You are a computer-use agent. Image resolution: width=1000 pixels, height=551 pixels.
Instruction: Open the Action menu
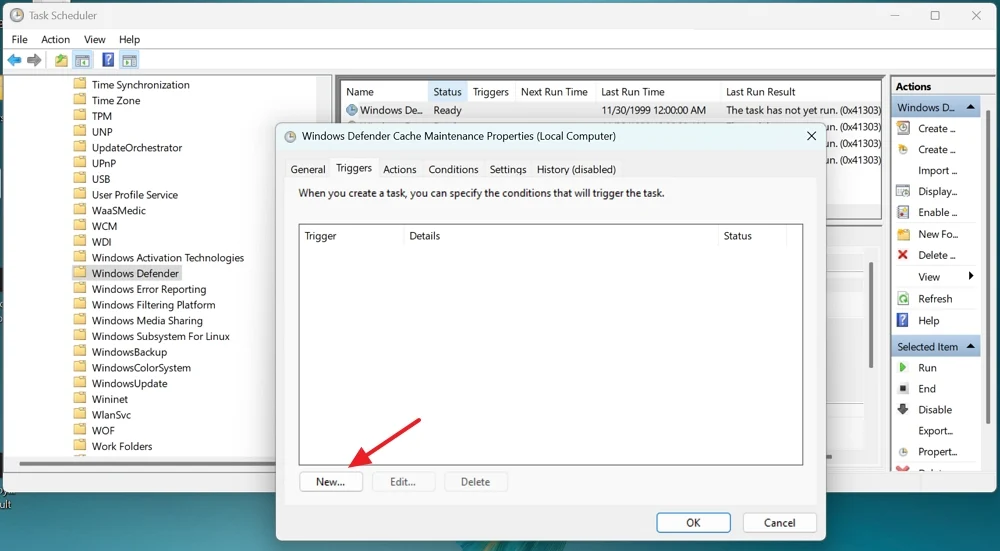[55, 40]
